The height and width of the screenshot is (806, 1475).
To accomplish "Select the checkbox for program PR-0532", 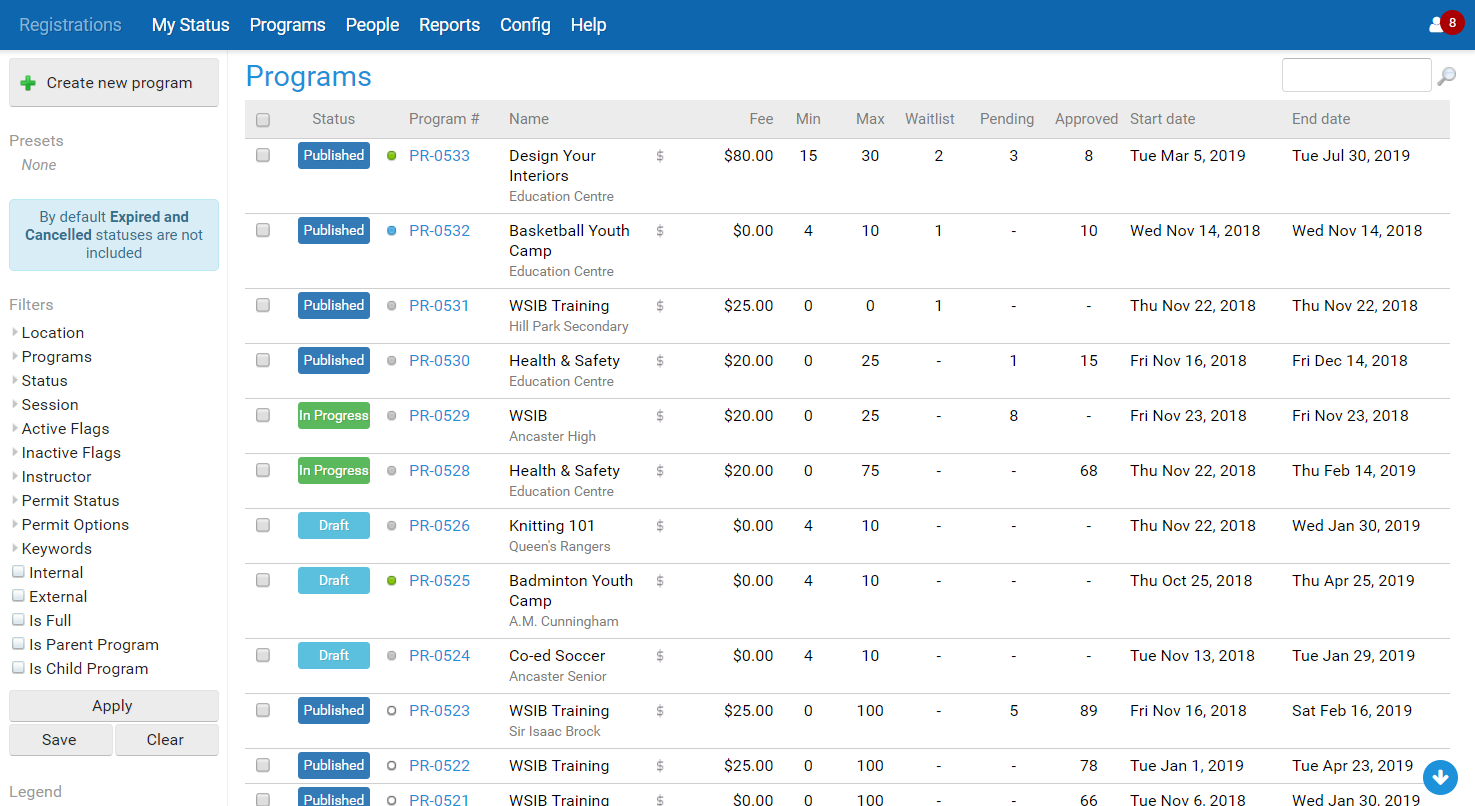I will point(263,230).
